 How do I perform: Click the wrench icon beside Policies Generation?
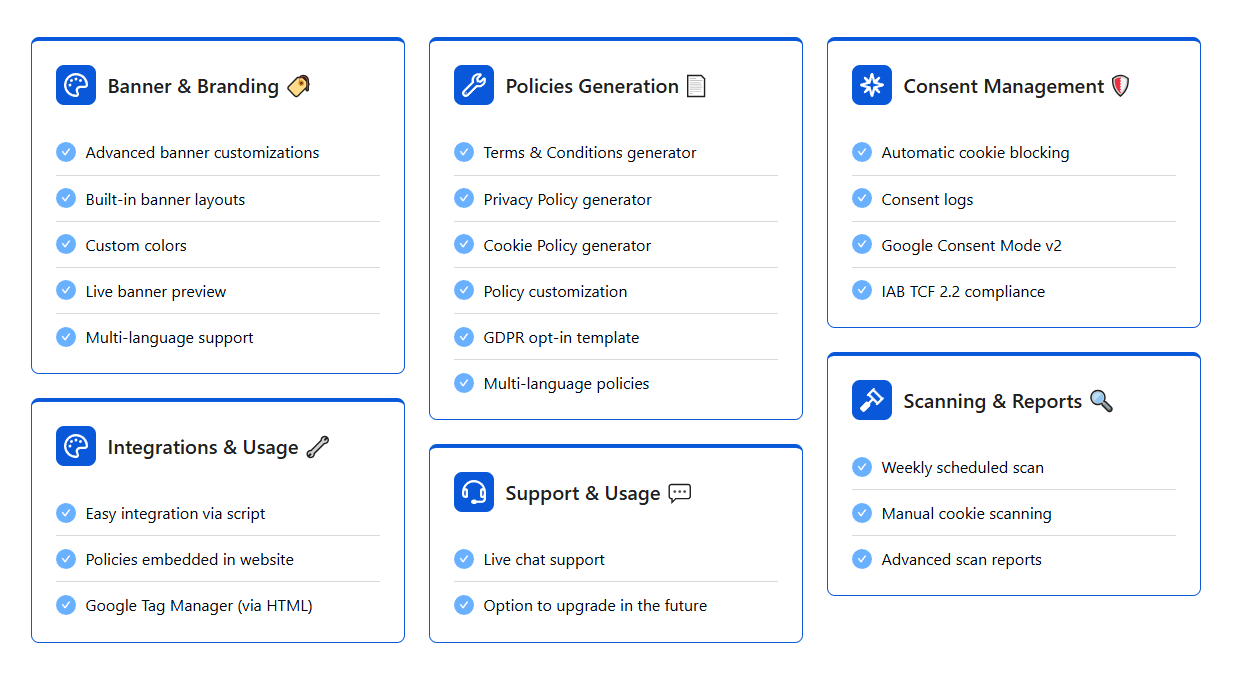click(474, 86)
